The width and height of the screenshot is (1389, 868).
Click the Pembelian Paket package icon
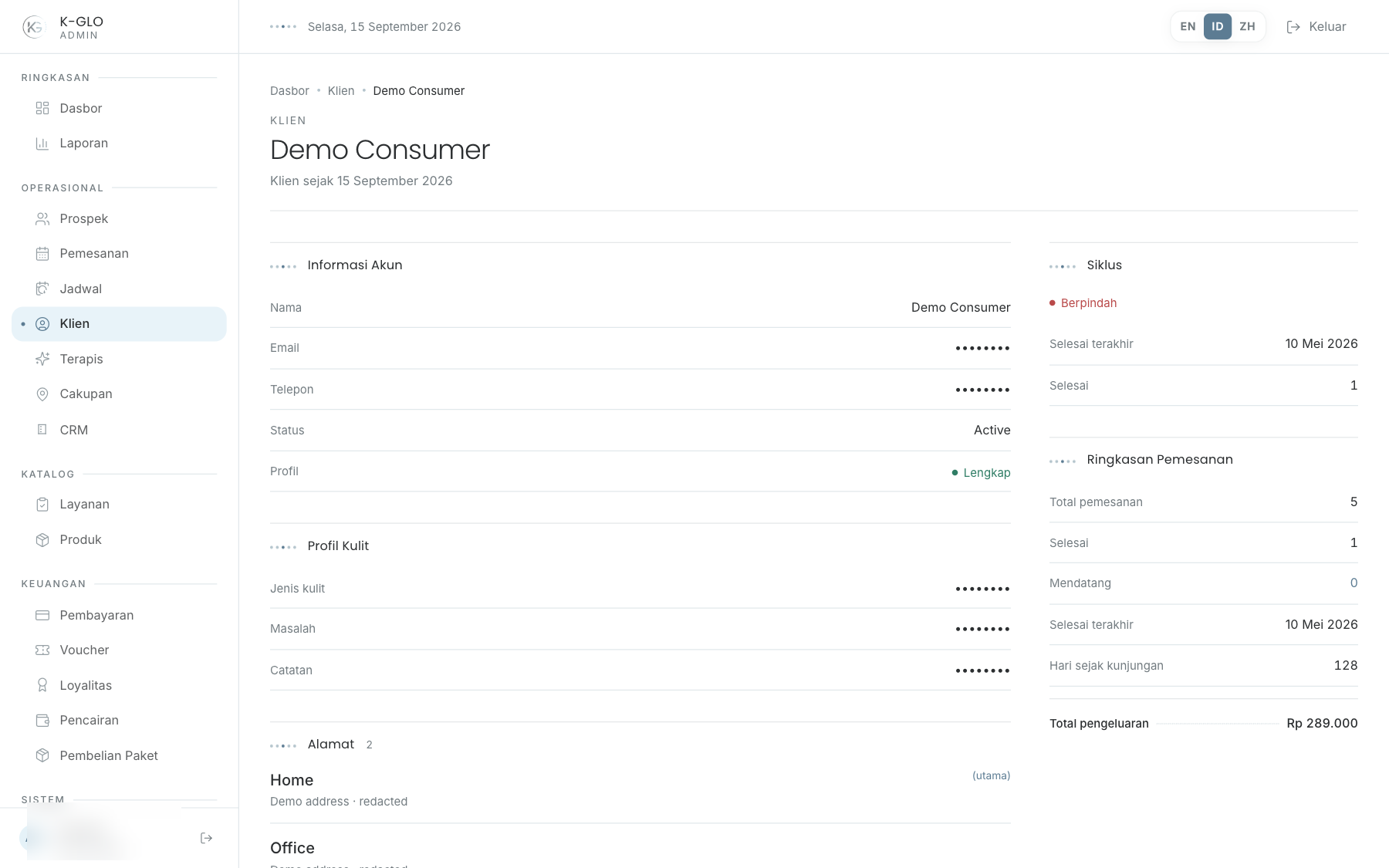coord(42,756)
